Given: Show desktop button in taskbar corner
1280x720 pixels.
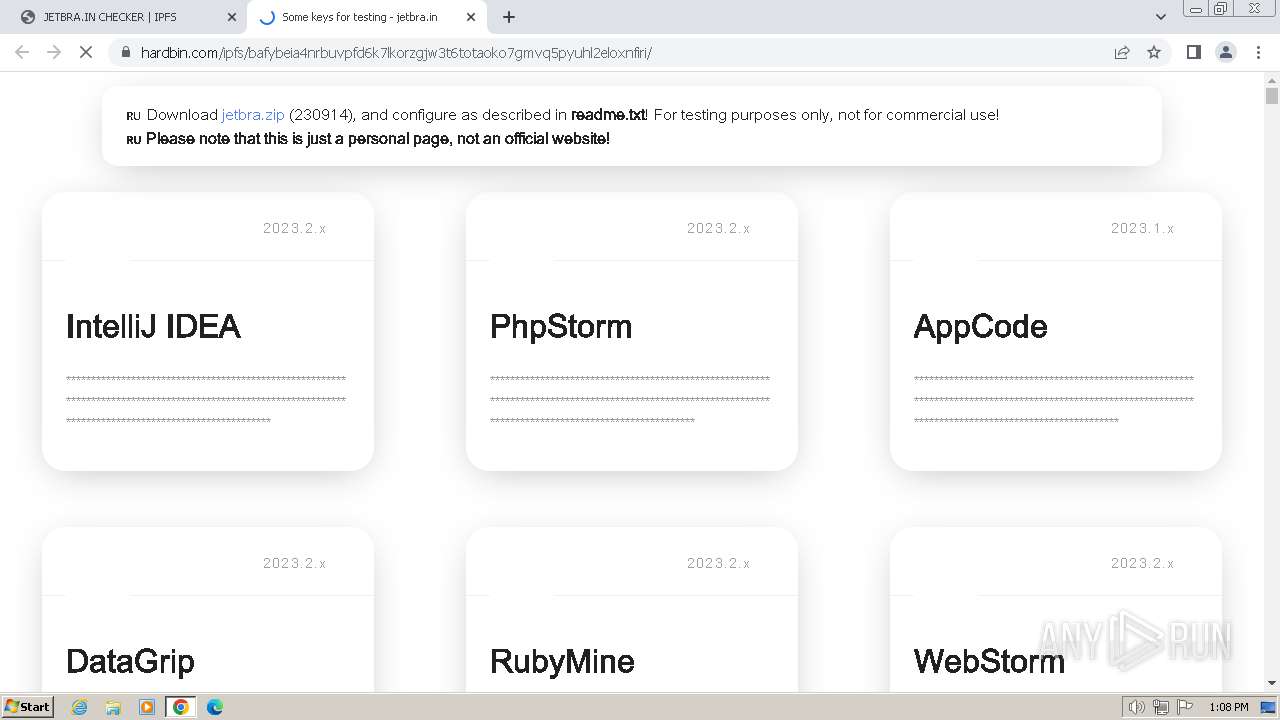Looking at the screenshot, I should tap(1269, 707).
